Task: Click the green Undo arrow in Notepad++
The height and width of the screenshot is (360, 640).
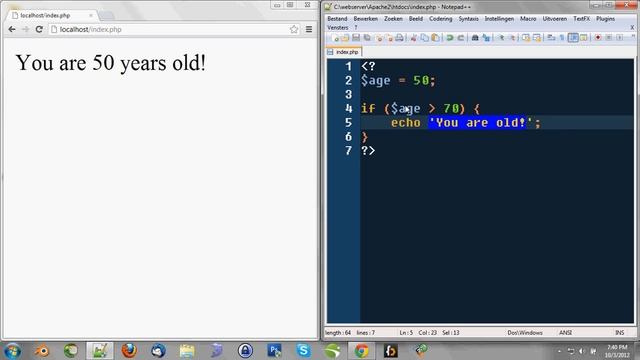Action: 449,38
